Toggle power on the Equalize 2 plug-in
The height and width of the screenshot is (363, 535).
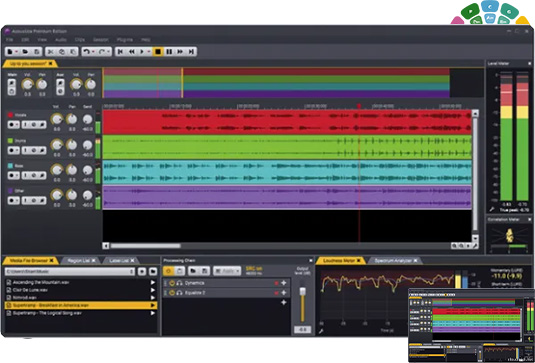coord(172,293)
